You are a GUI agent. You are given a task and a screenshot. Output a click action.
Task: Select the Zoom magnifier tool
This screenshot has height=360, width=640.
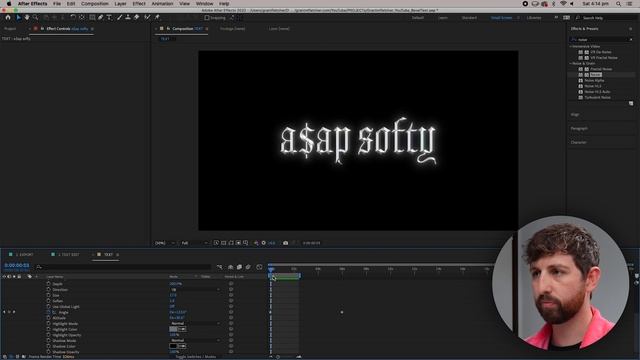pyautogui.click(x=36, y=18)
